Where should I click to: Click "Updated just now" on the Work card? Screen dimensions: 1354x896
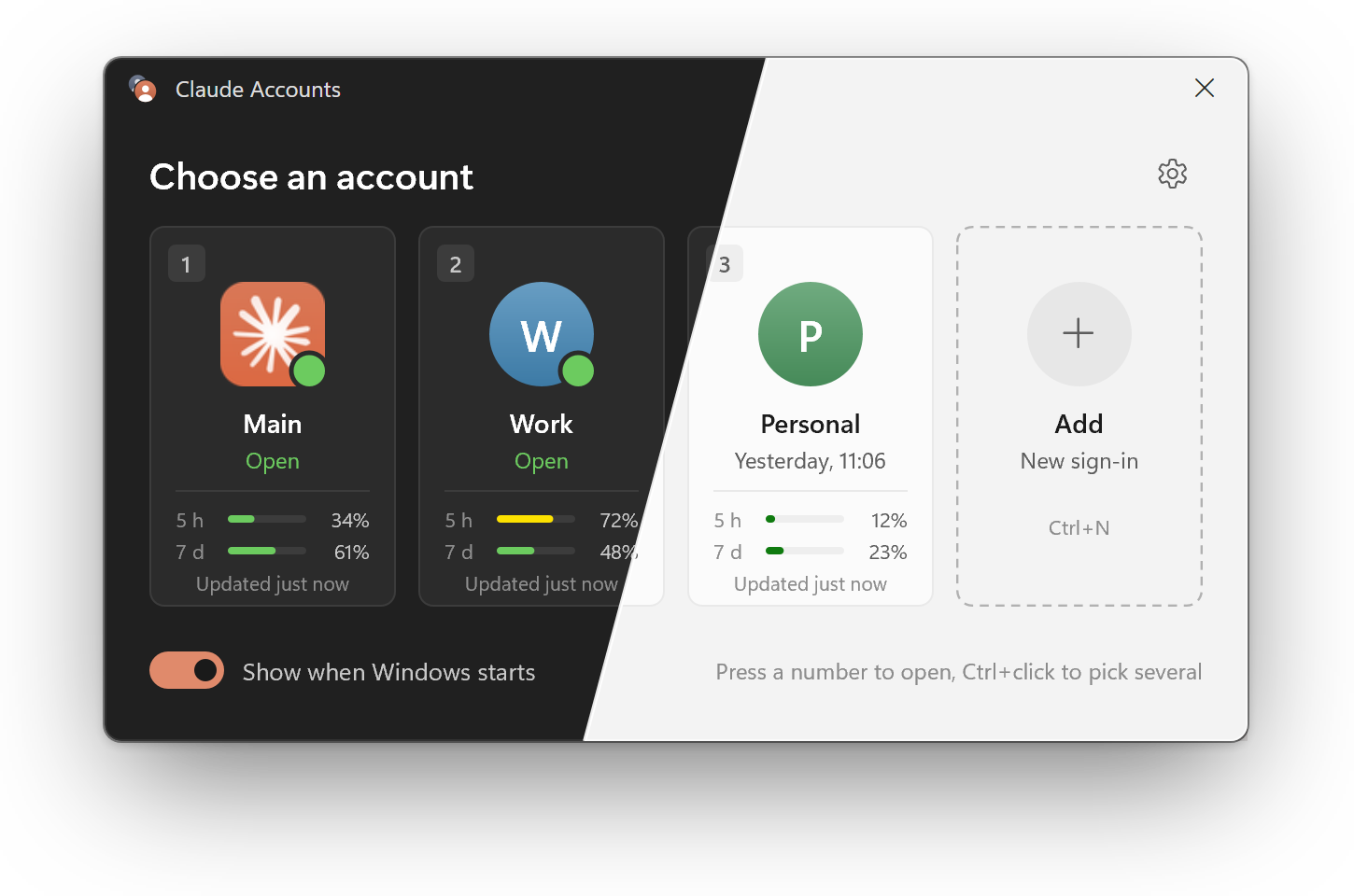[x=542, y=584]
